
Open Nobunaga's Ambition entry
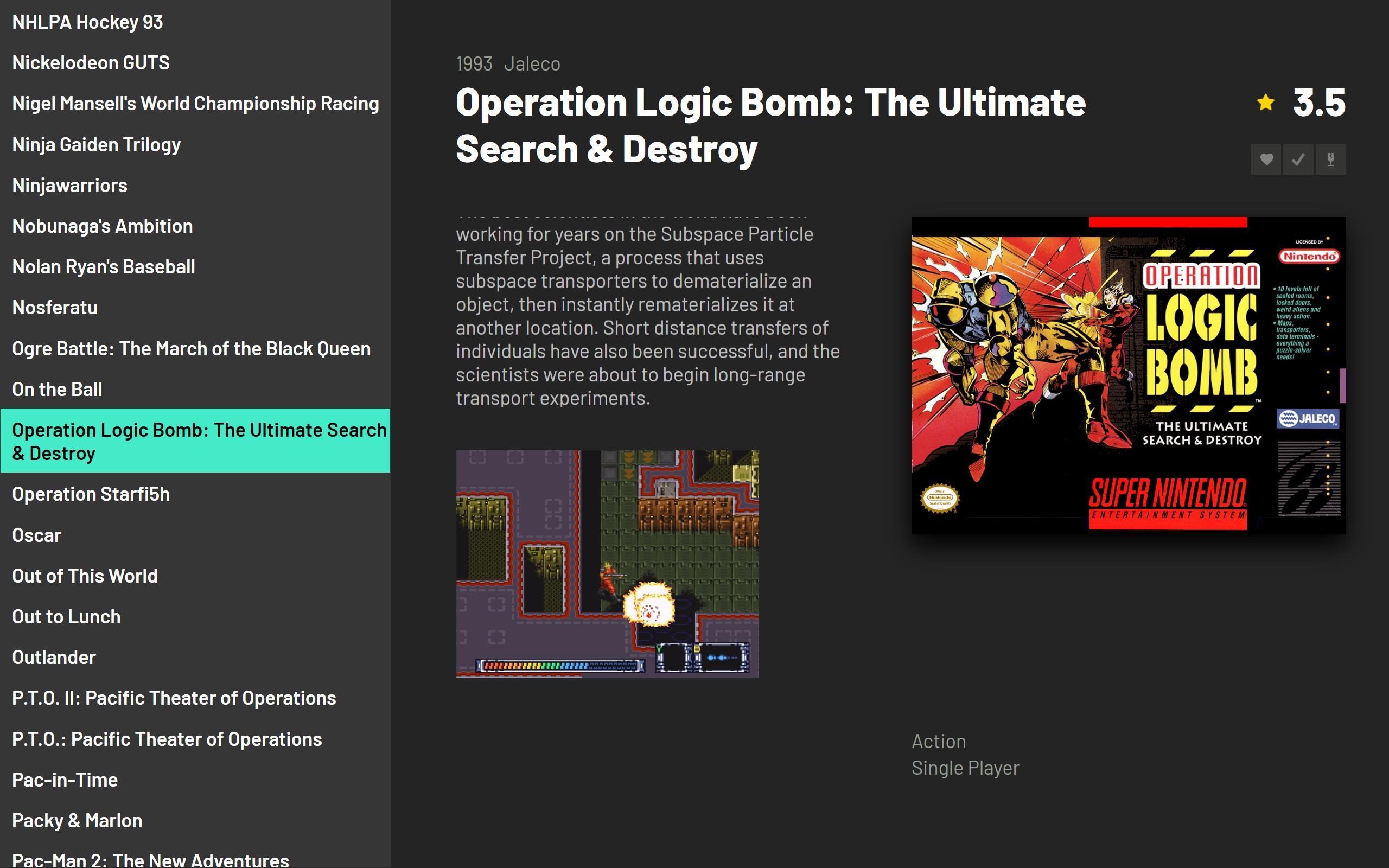pyautogui.click(x=195, y=226)
